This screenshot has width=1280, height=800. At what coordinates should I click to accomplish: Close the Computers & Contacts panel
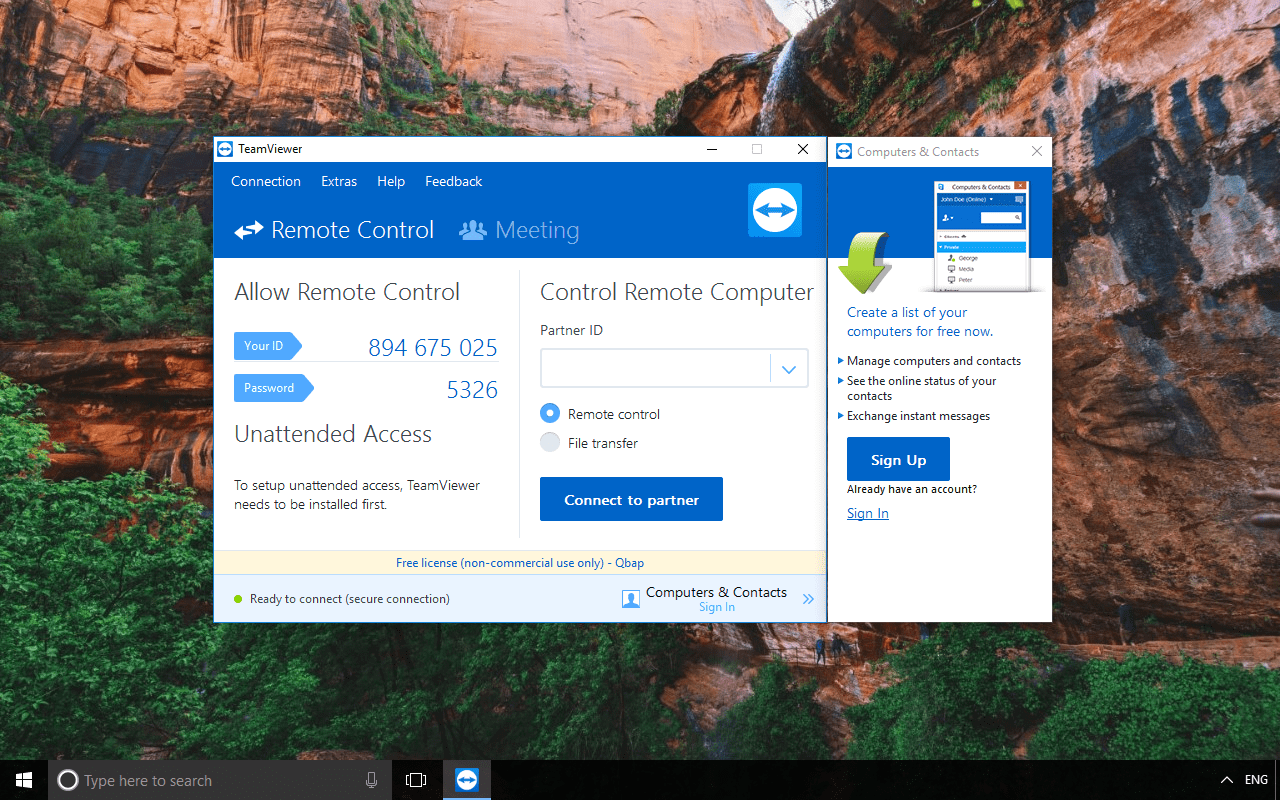pyautogui.click(x=1037, y=151)
